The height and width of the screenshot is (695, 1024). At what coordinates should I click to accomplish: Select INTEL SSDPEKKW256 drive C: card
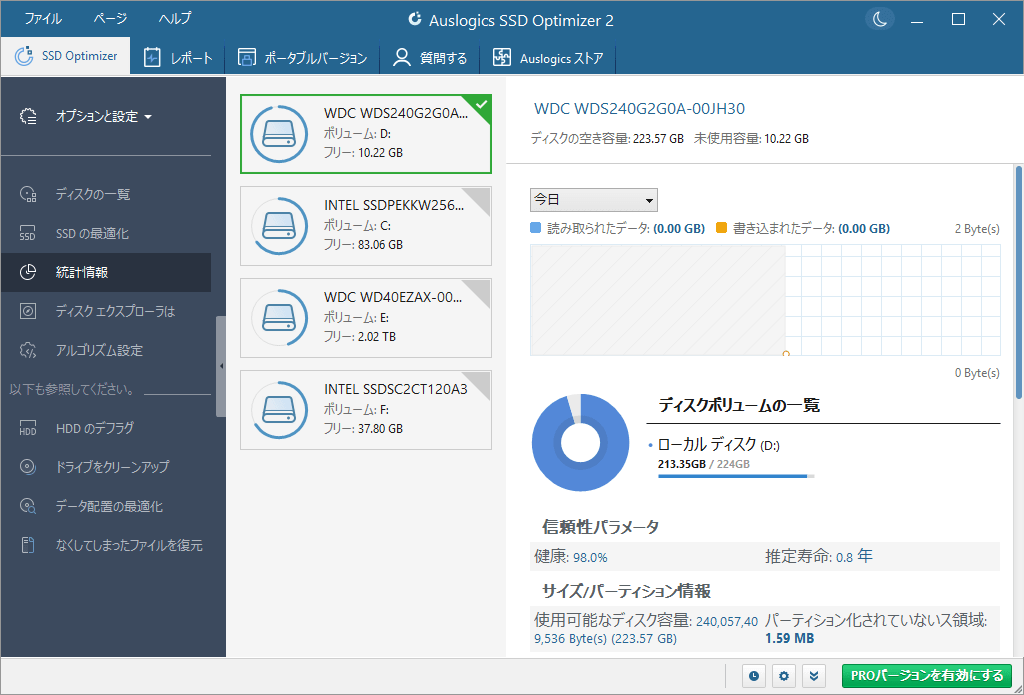point(366,225)
